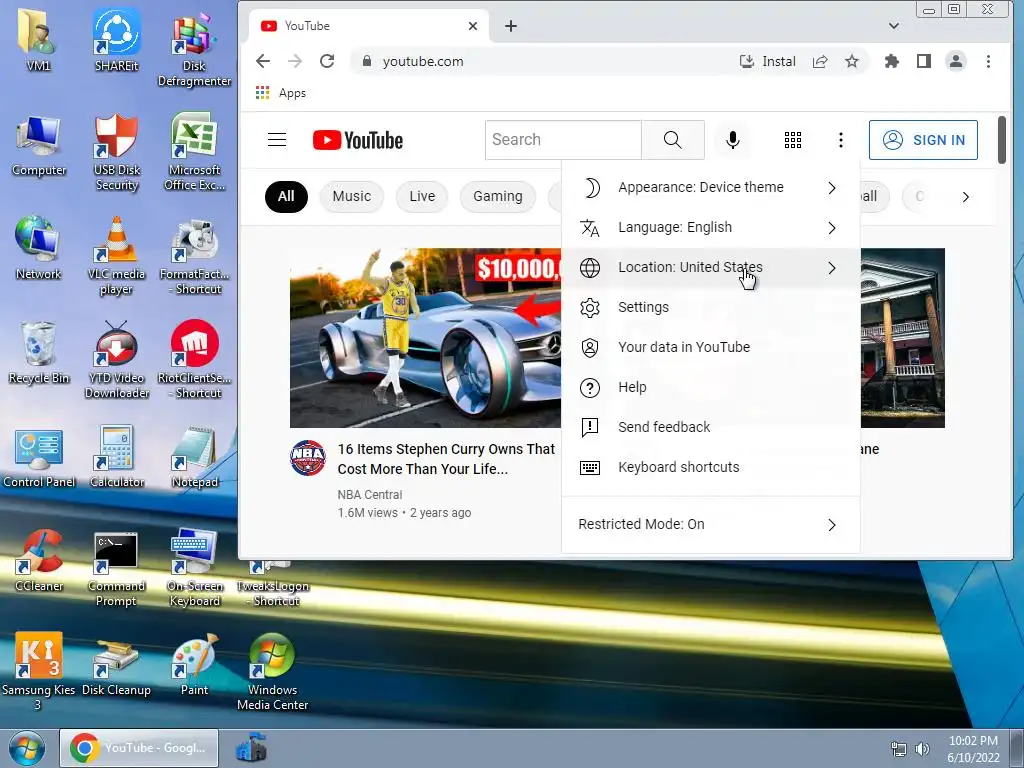Select the Music filter chip
The image size is (1024, 768).
pos(351,197)
